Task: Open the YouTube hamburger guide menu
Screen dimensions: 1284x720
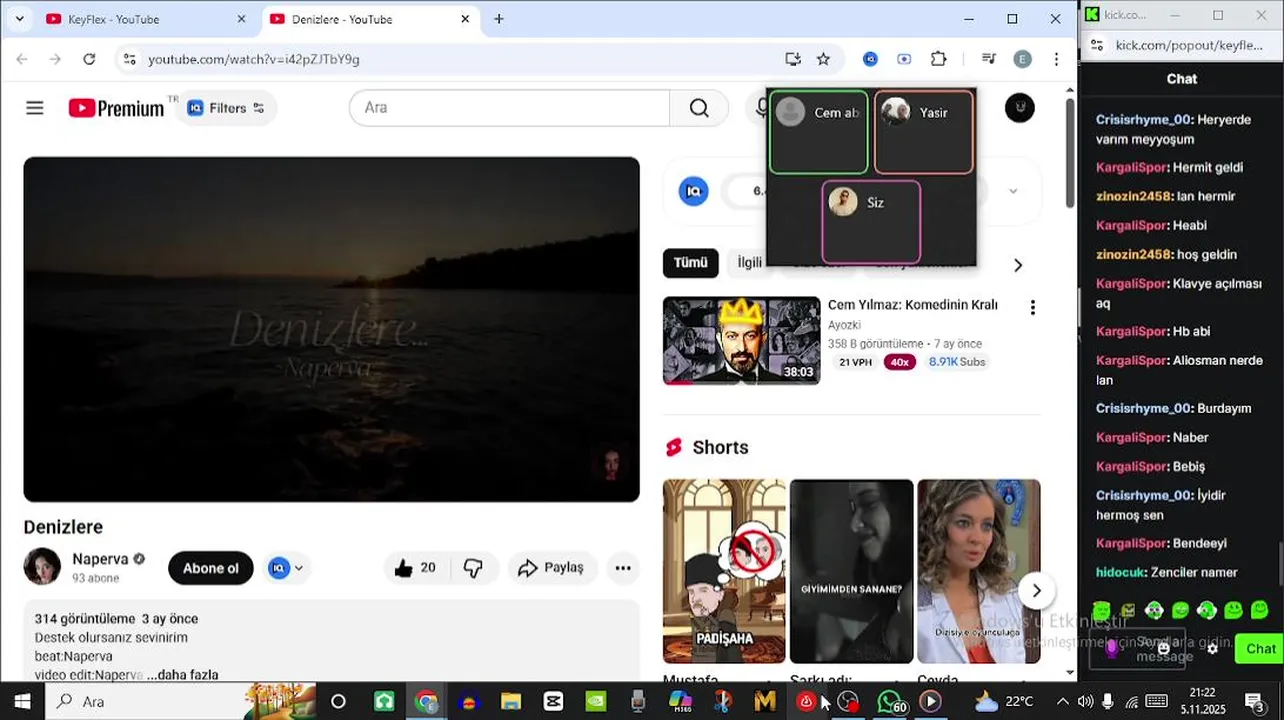Action: pos(35,108)
